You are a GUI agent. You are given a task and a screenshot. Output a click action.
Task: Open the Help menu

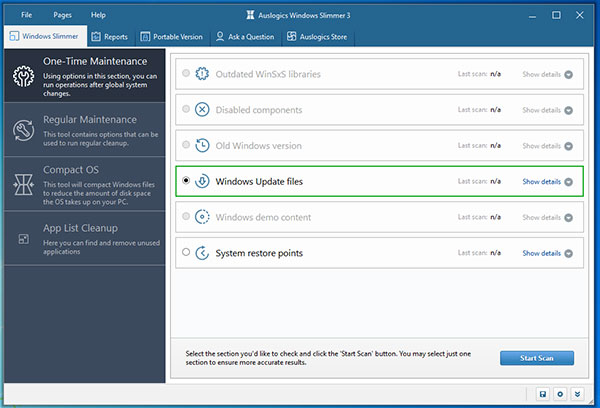pos(98,15)
